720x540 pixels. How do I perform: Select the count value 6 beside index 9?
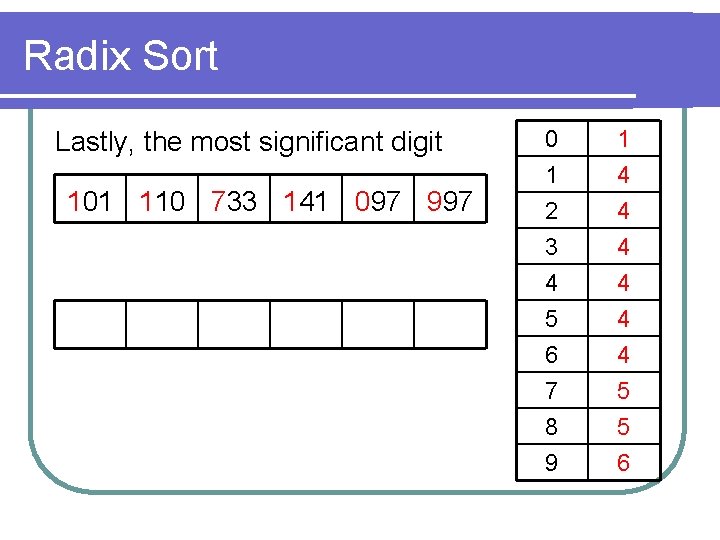tap(624, 462)
